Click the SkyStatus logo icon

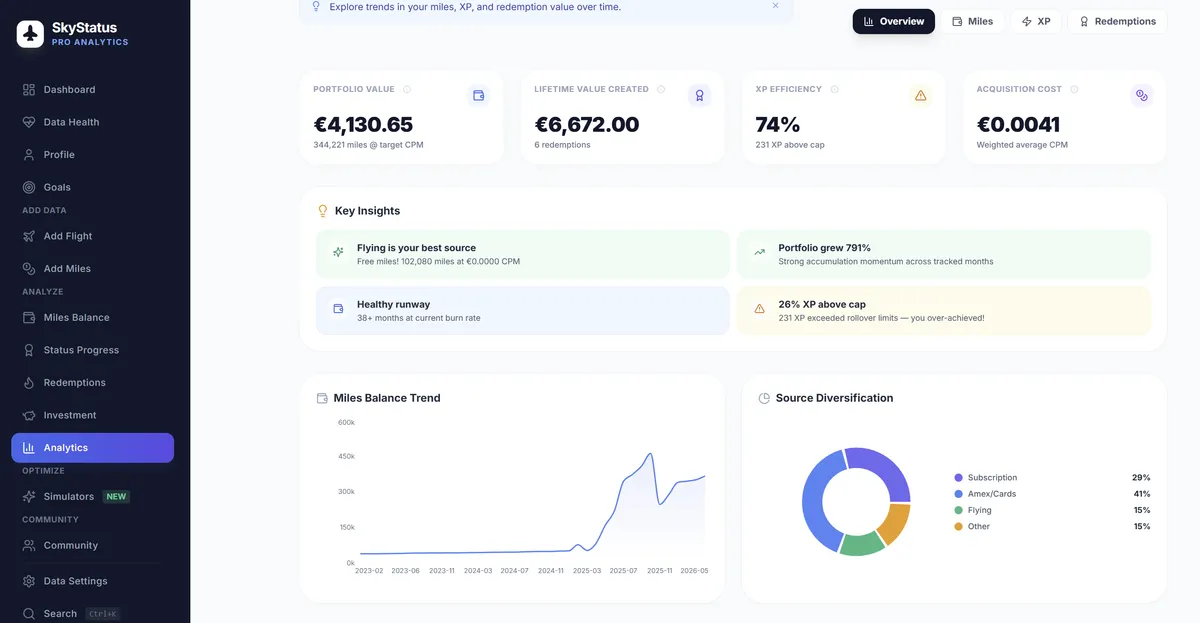[x=28, y=32]
